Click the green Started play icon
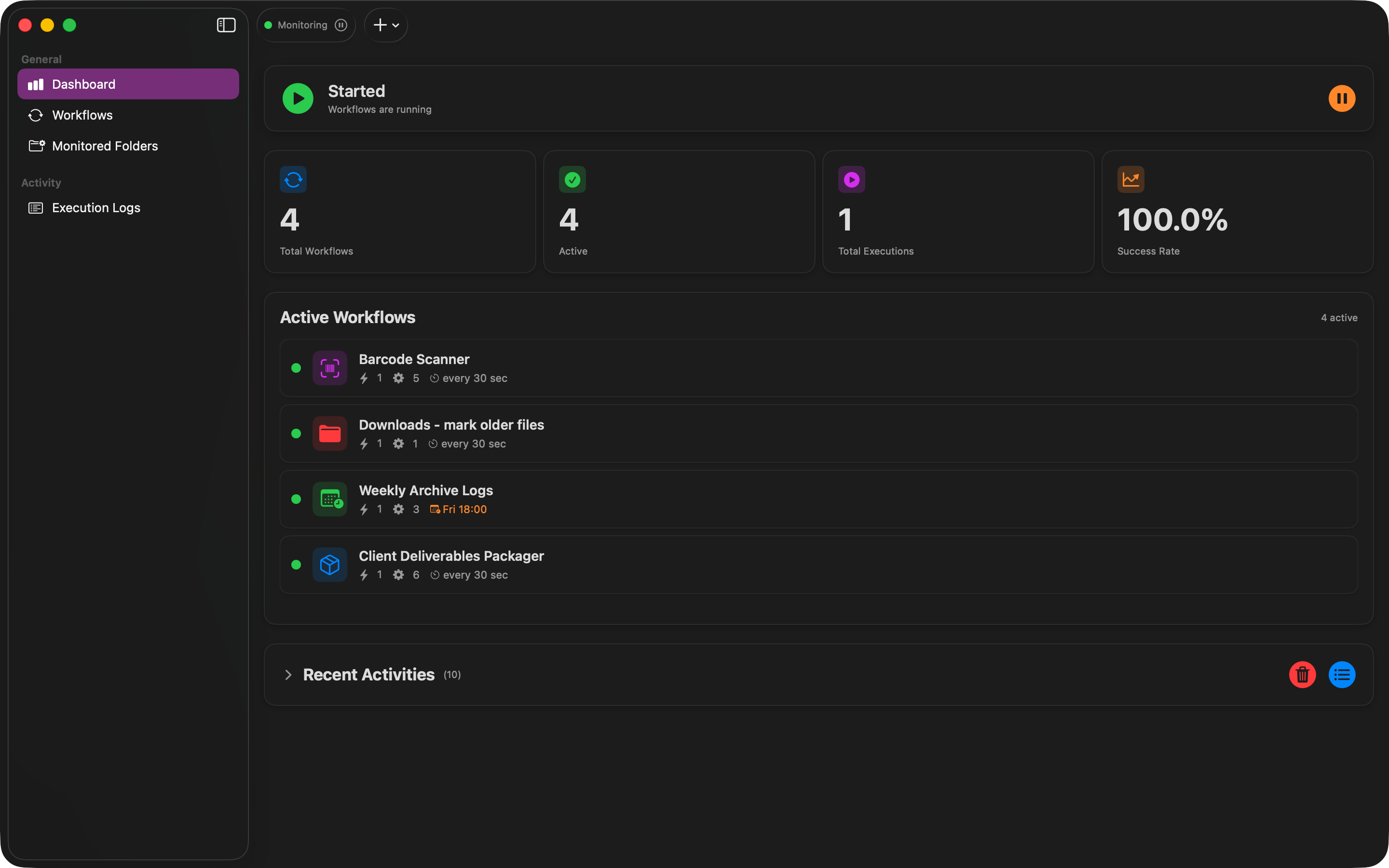The width and height of the screenshot is (1389, 868). click(x=298, y=98)
